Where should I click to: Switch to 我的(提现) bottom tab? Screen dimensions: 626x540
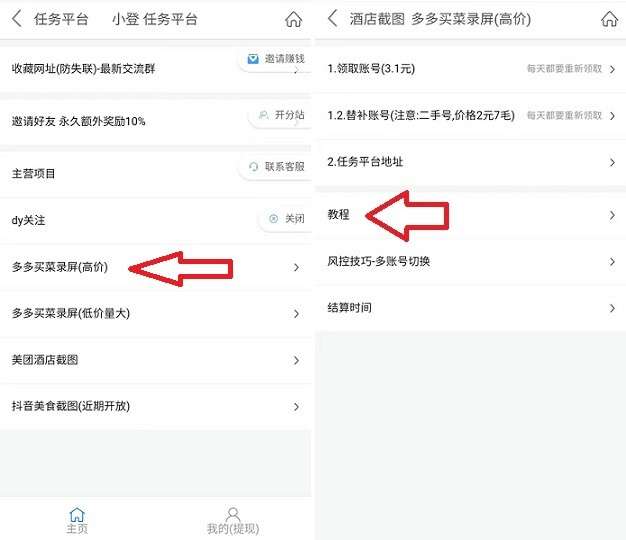pos(233,521)
